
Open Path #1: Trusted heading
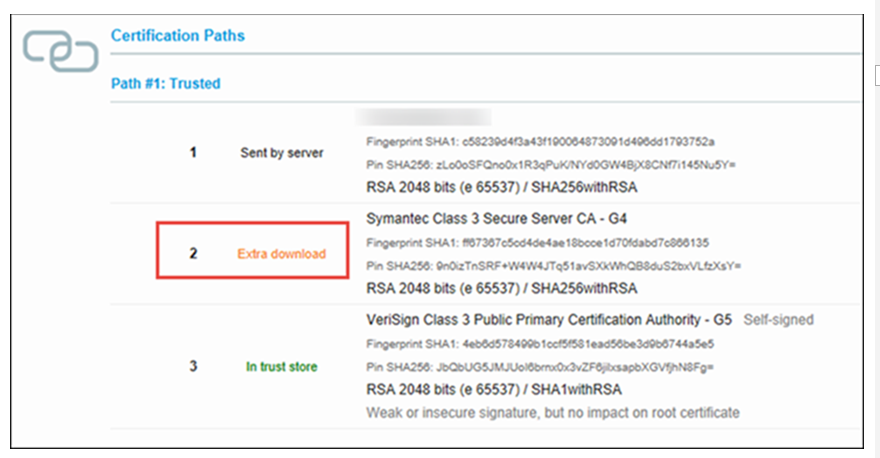point(166,84)
